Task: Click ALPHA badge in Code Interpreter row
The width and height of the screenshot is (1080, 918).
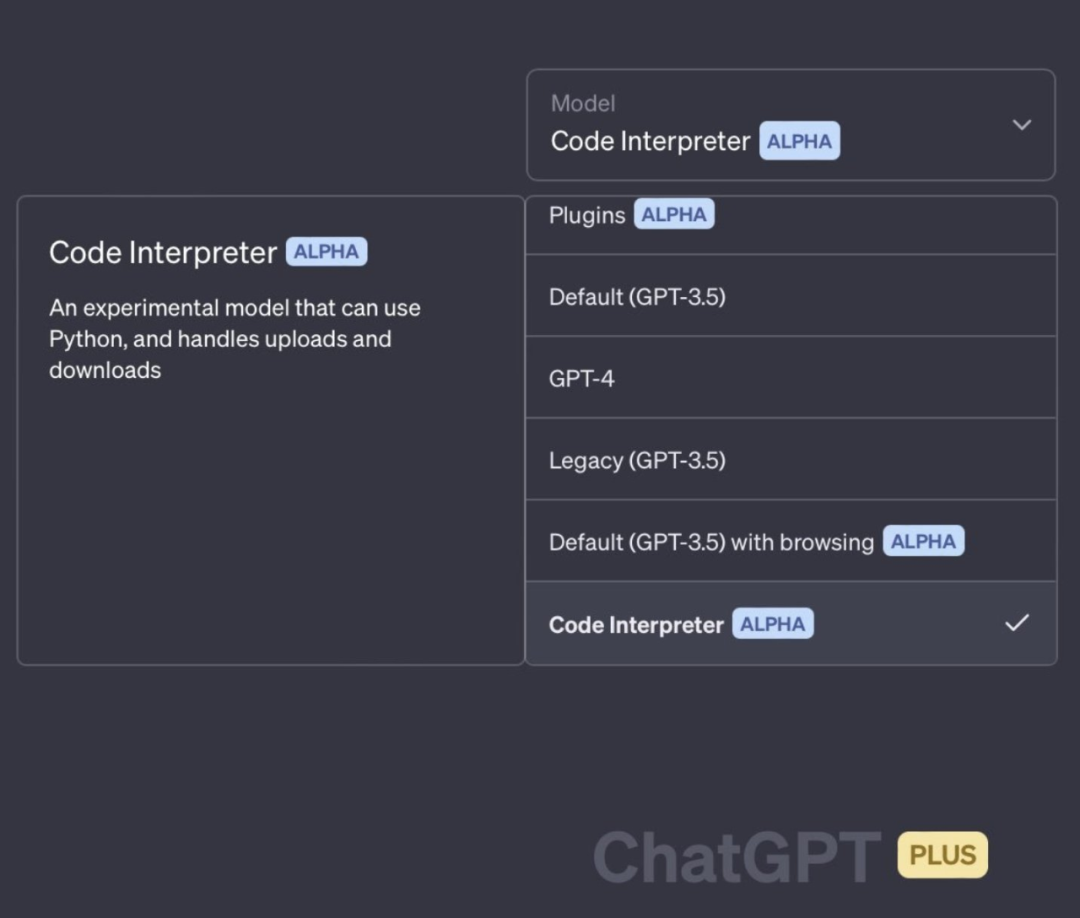Action: (x=773, y=624)
